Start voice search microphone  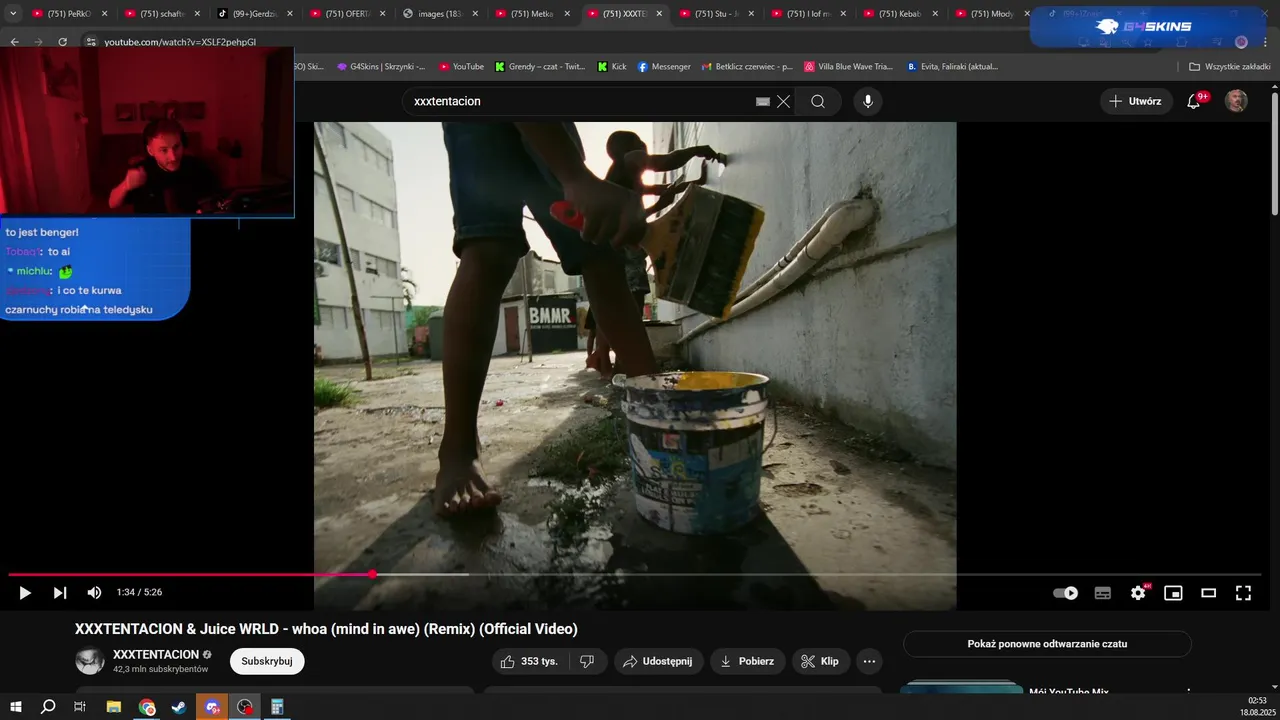pos(868,101)
